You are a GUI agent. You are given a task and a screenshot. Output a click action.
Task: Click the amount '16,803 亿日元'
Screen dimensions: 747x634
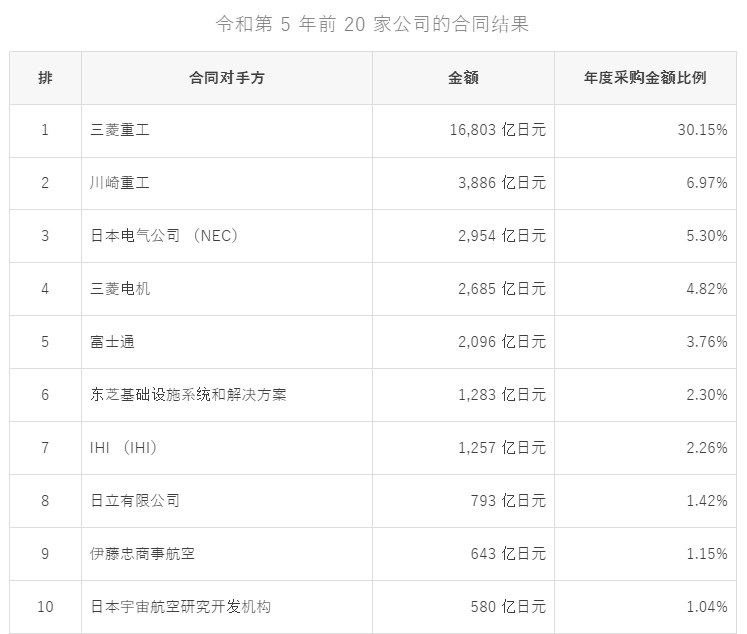point(497,130)
